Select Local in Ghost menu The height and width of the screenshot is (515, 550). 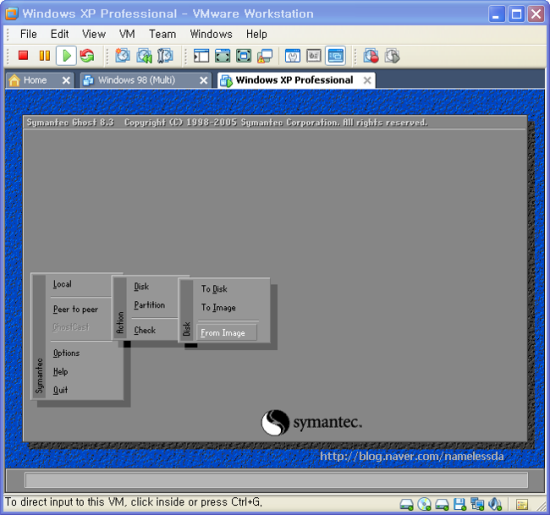tap(62, 284)
